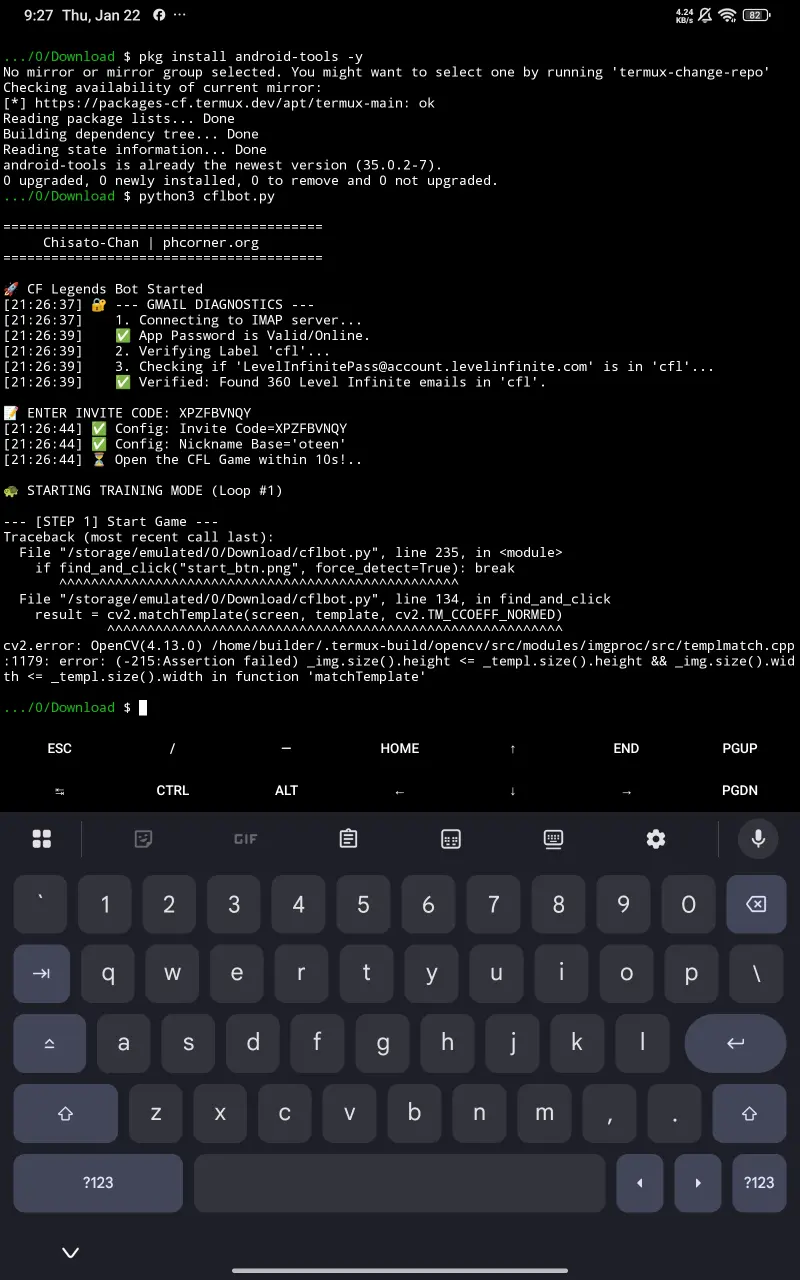Viewport: 800px width, 1280px height.
Task: Tap the END extra key
Action: pyautogui.click(x=626, y=748)
